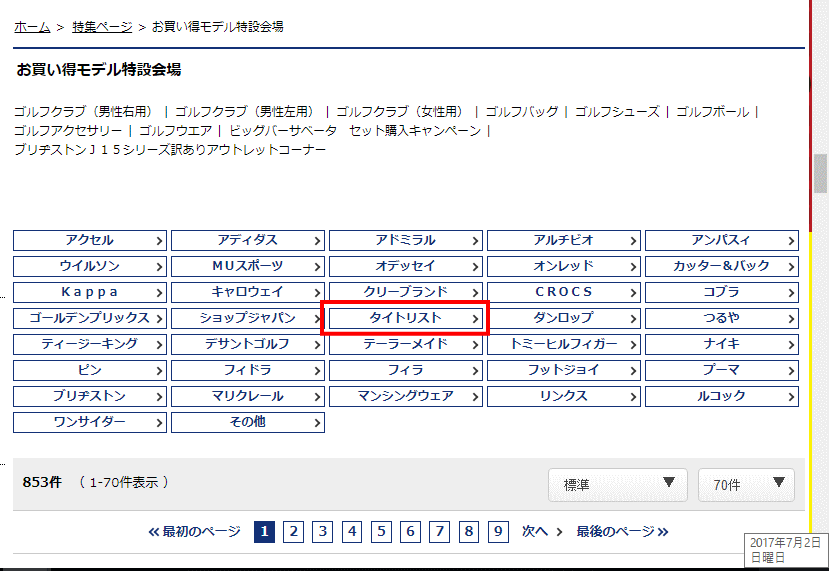Select the Kappa brand button
The image size is (829, 571).
click(x=90, y=292)
